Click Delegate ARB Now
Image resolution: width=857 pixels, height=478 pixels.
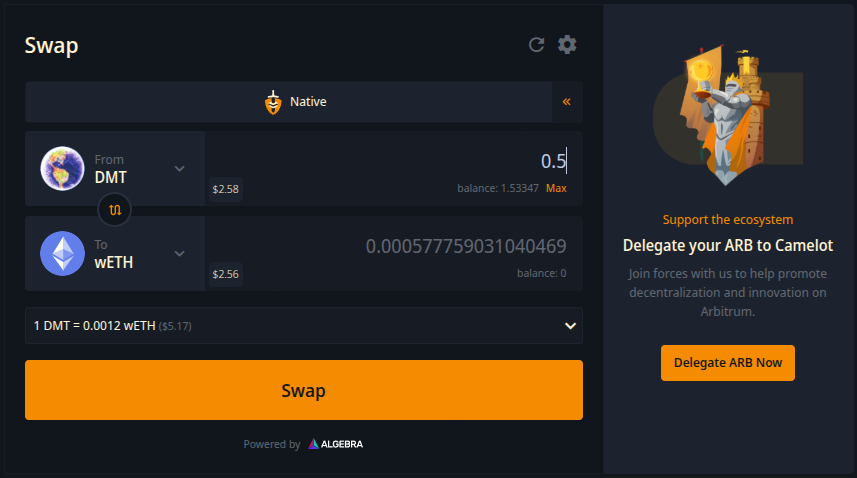pyautogui.click(x=727, y=363)
